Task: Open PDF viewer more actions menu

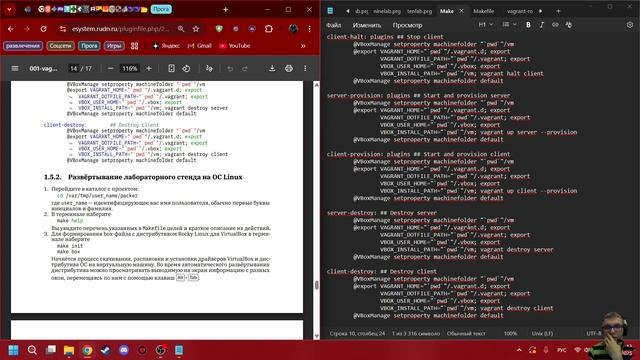Action: (305, 69)
